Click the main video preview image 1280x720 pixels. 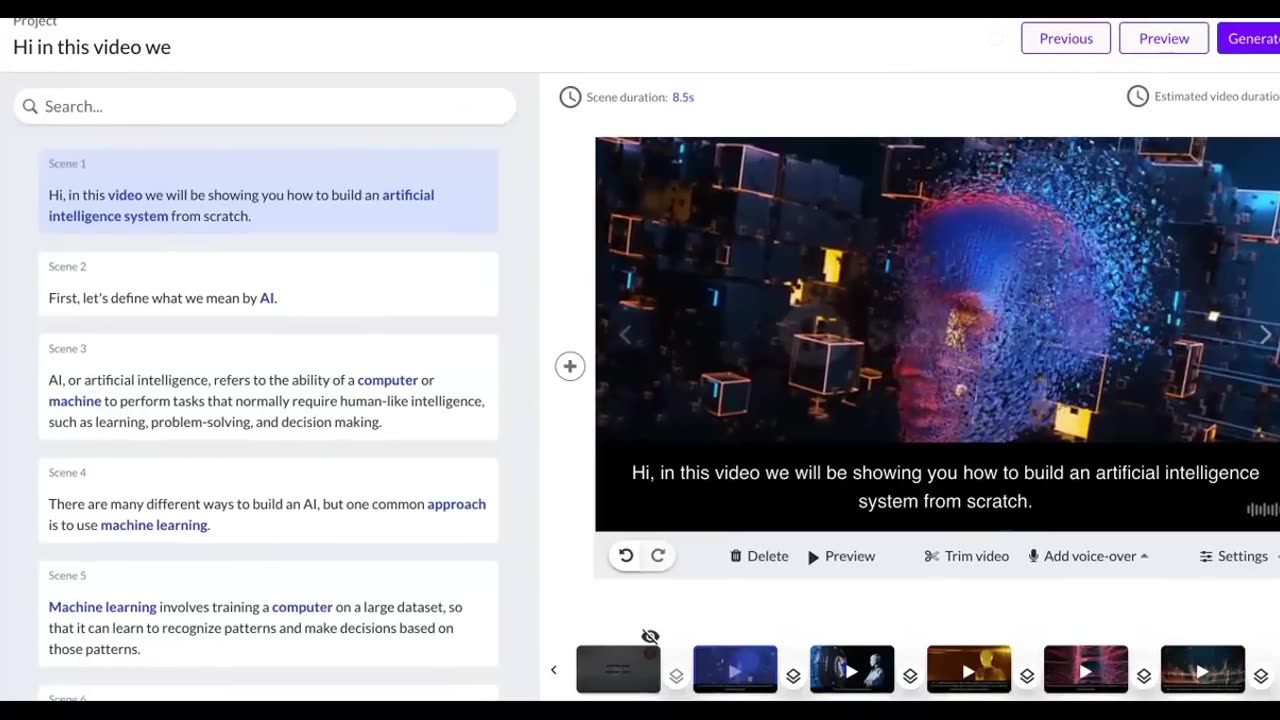pos(938,290)
